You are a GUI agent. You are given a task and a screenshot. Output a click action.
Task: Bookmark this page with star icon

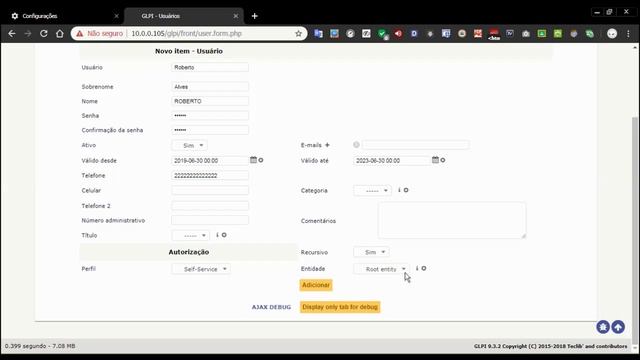click(298, 33)
